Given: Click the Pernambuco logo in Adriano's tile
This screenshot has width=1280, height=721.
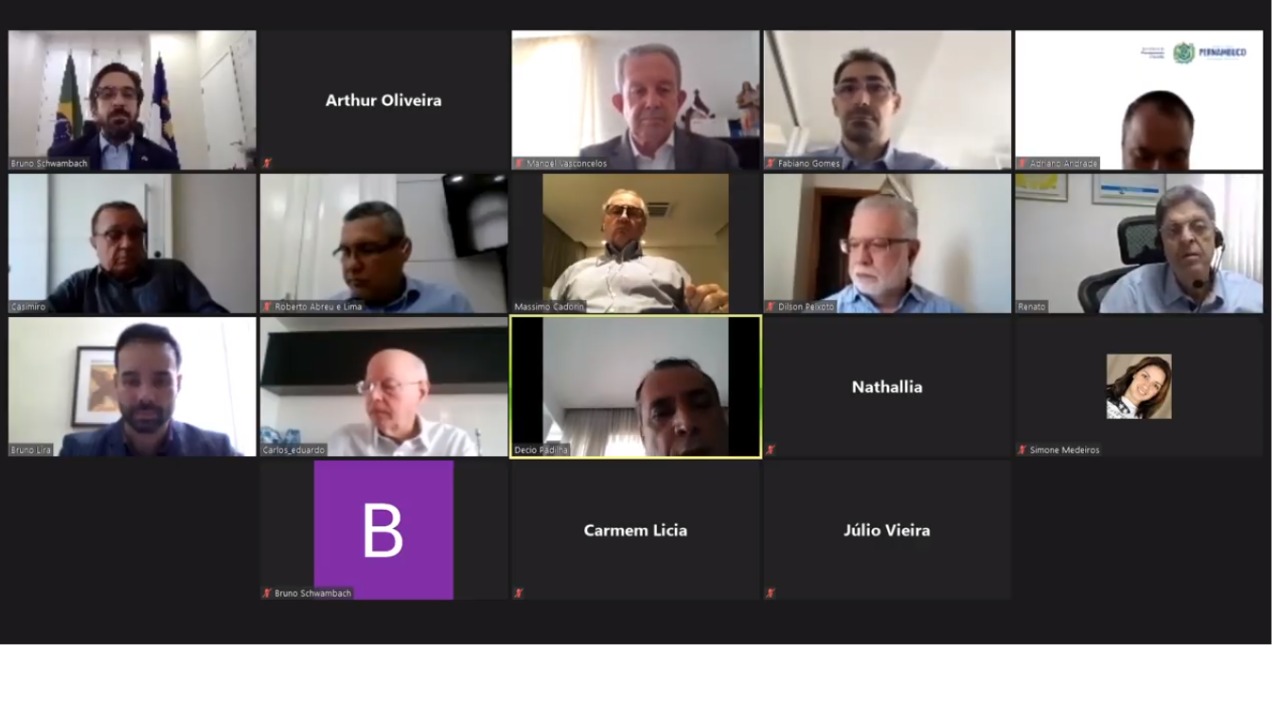Looking at the screenshot, I should click(1209, 53).
